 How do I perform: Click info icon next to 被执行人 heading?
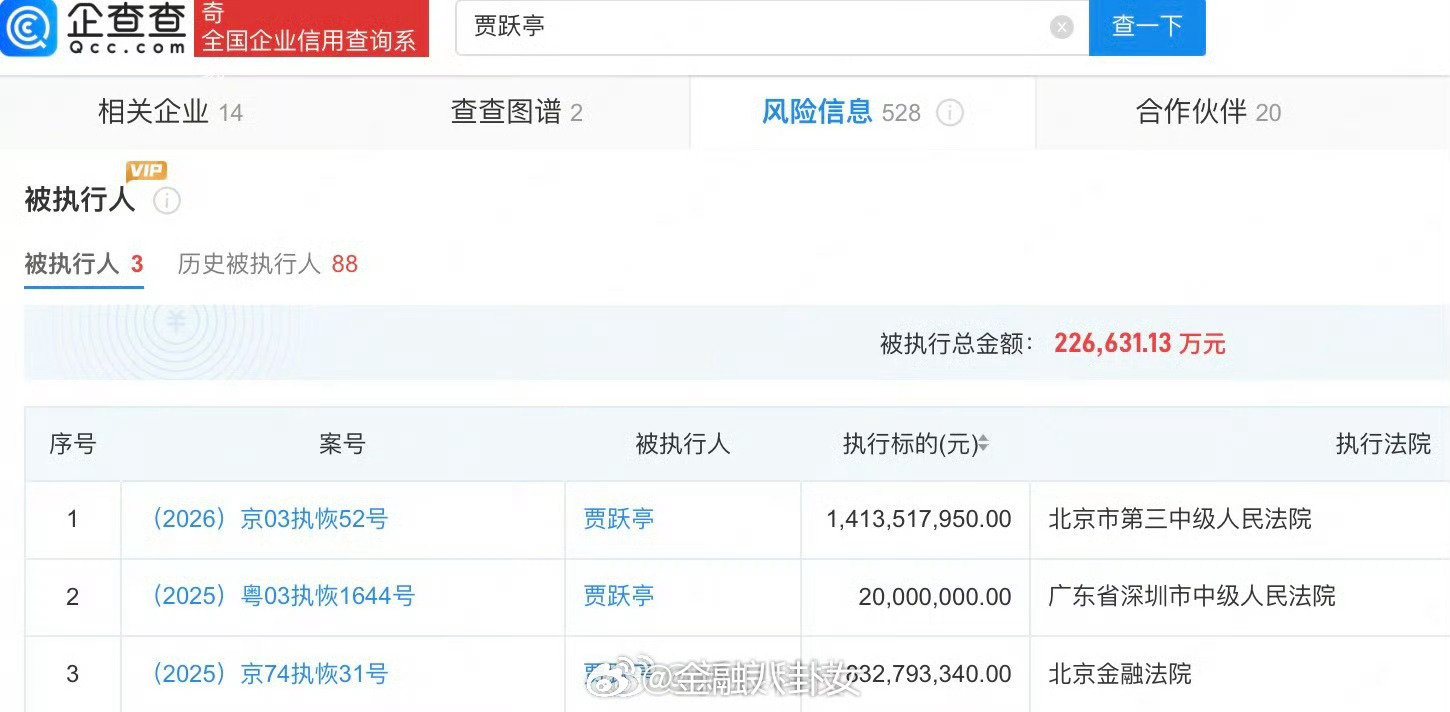(168, 201)
